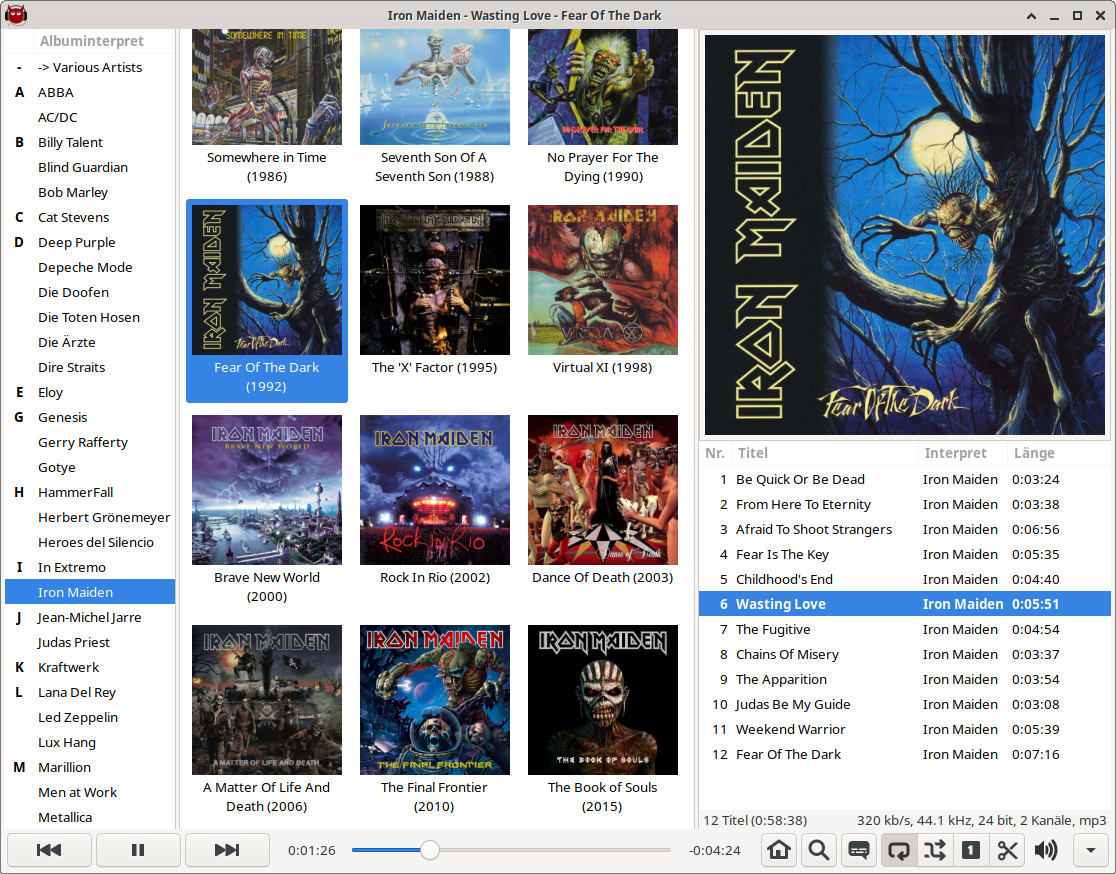This screenshot has height=874, width=1116.
Task: Toggle repeat playback mode
Action: (x=898, y=850)
